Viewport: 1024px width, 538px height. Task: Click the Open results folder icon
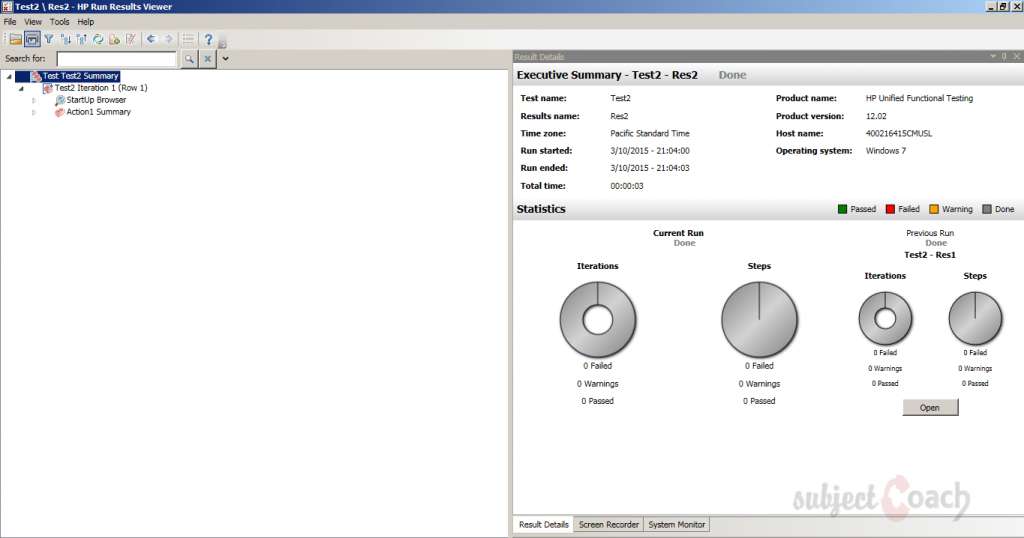16,39
